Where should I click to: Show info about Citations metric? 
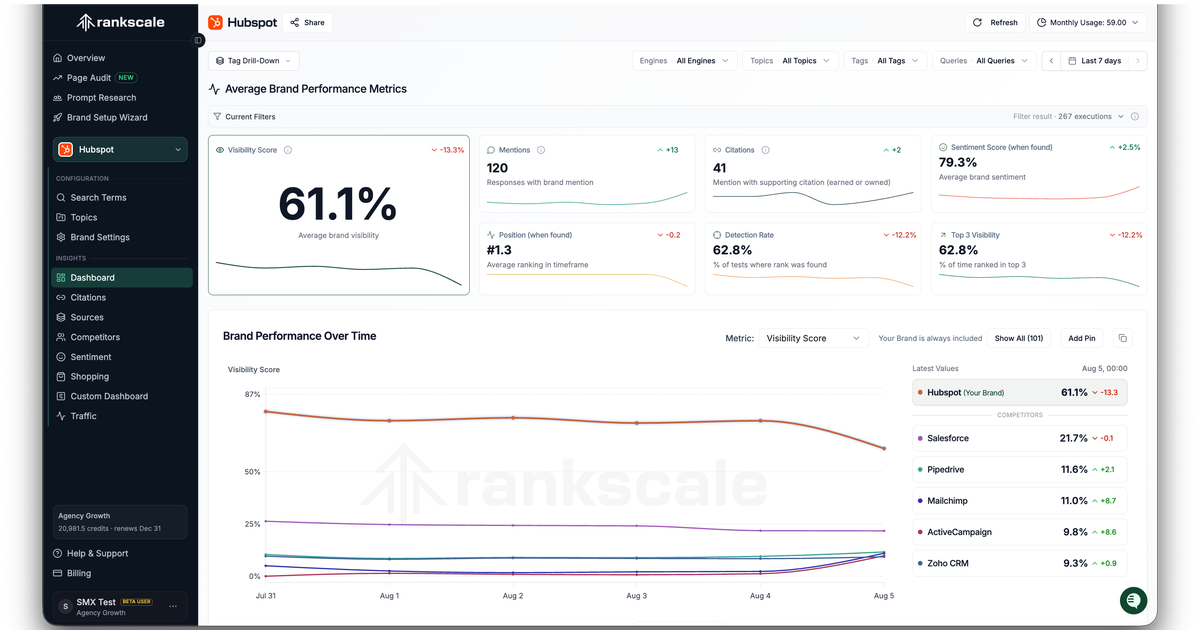765,150
